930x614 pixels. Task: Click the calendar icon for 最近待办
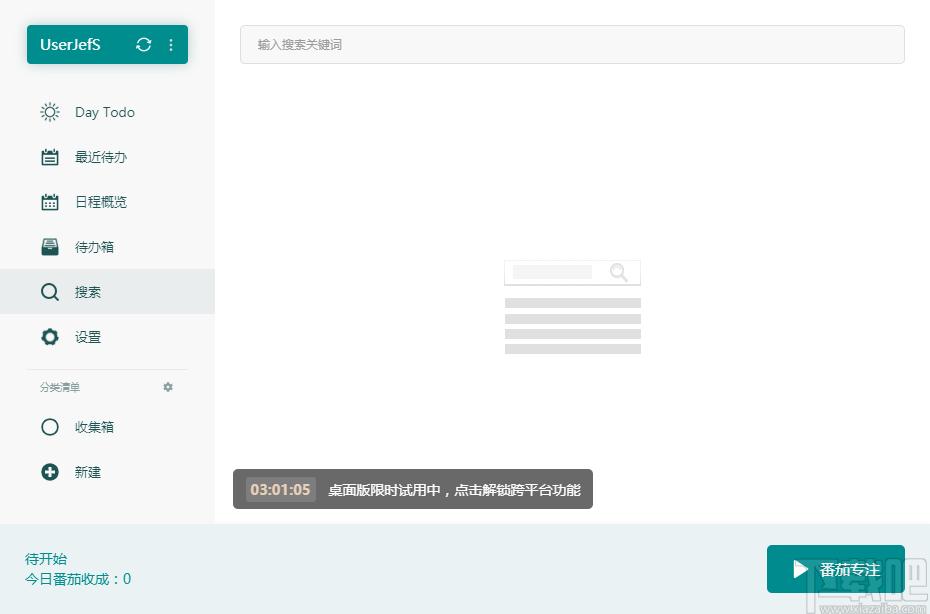(50, 157)
